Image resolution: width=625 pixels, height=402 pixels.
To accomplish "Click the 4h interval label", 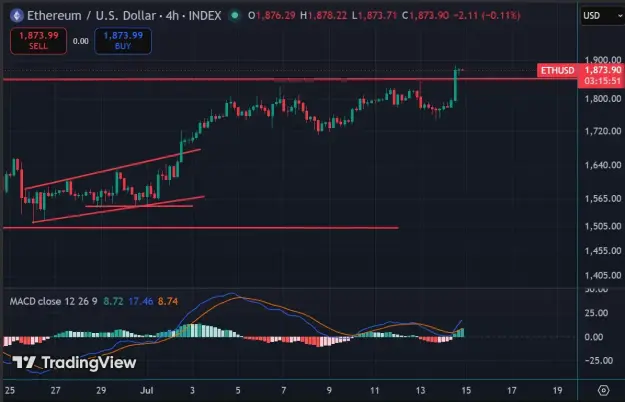I will [x=172, y=16].
